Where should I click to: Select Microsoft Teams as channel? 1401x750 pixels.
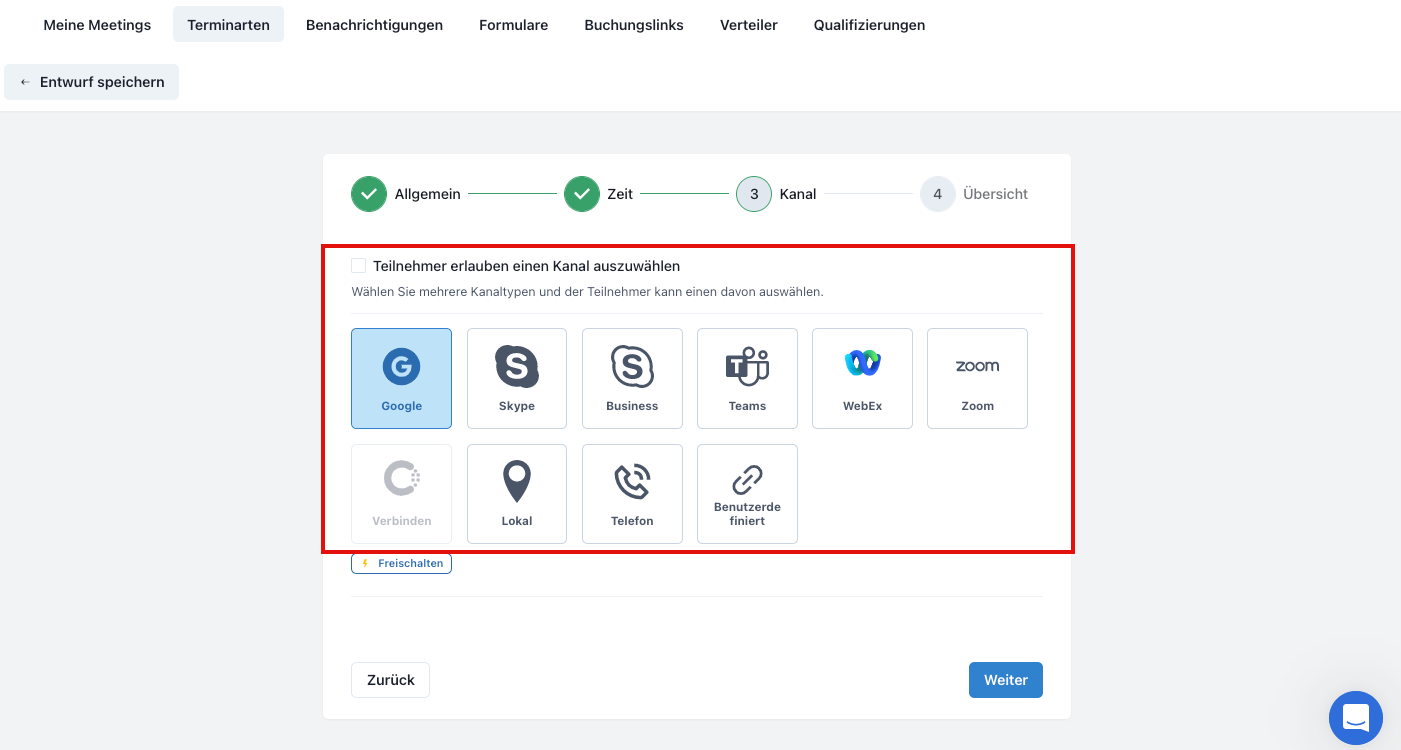coord(747,378)
